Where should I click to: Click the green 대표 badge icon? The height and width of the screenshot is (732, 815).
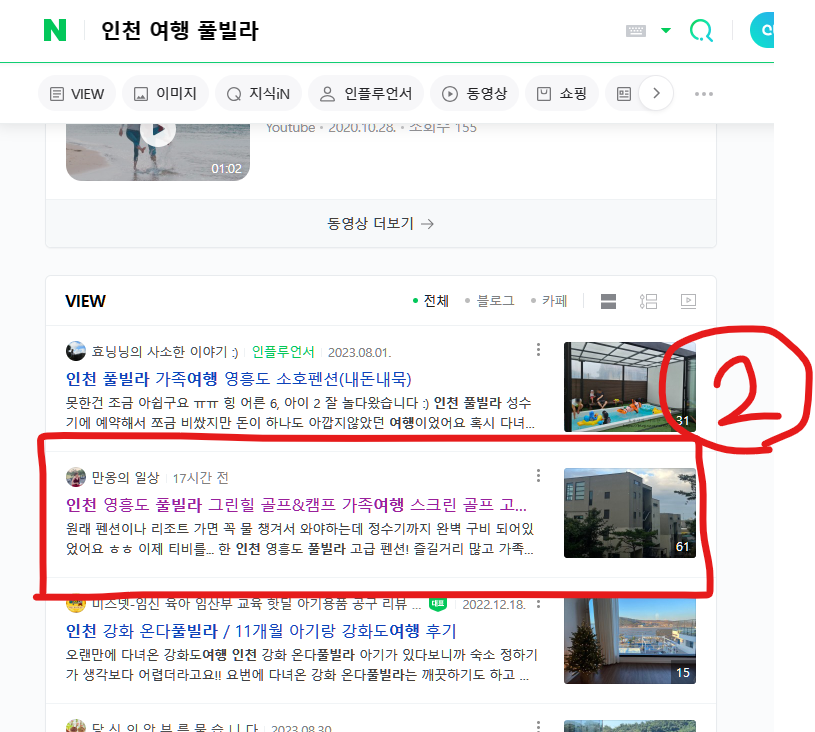click(x=438, y=604)
